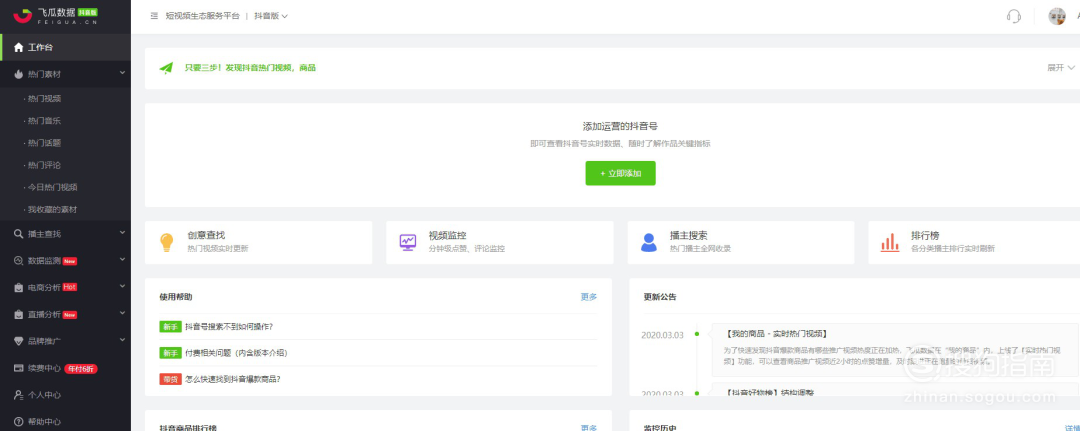The width and height of the screenshot is (1080, 431).
Task: Click the red bar chart 排行榜 icon
Action: (890, 242)
